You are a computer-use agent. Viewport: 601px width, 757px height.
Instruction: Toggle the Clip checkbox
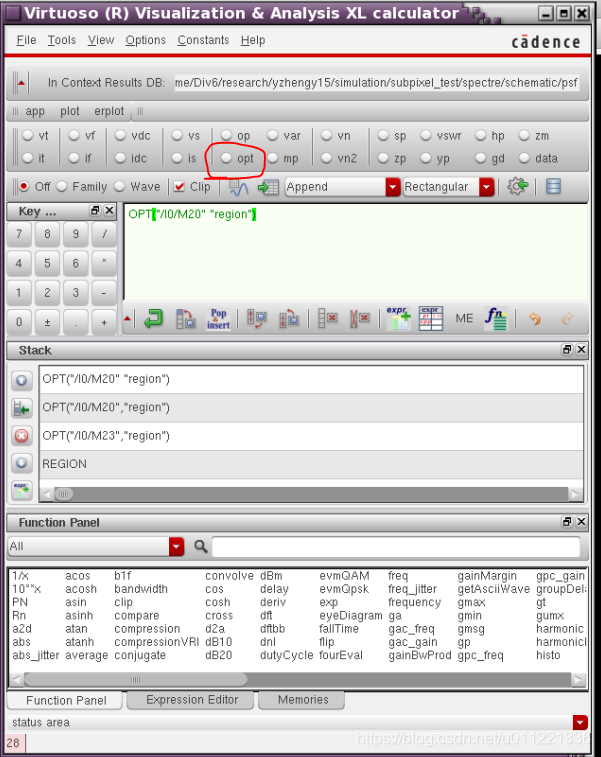pyautogui.click(x=179, y=187)
